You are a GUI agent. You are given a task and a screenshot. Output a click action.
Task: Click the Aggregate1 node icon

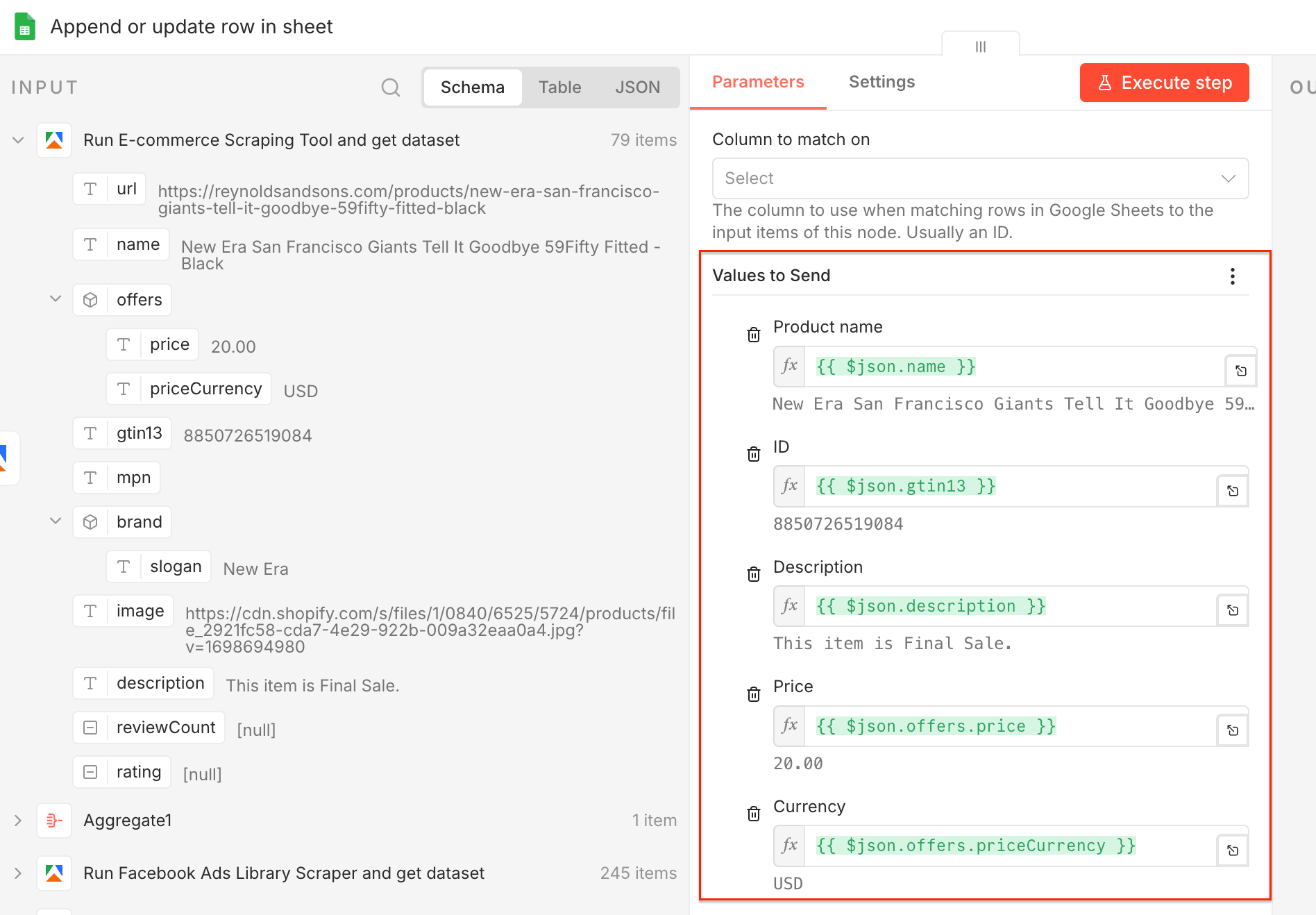pos(54,821)
